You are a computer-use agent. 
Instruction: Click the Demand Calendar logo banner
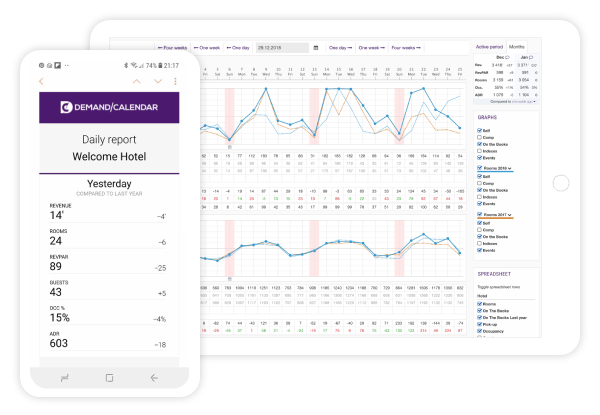[109, 106]
